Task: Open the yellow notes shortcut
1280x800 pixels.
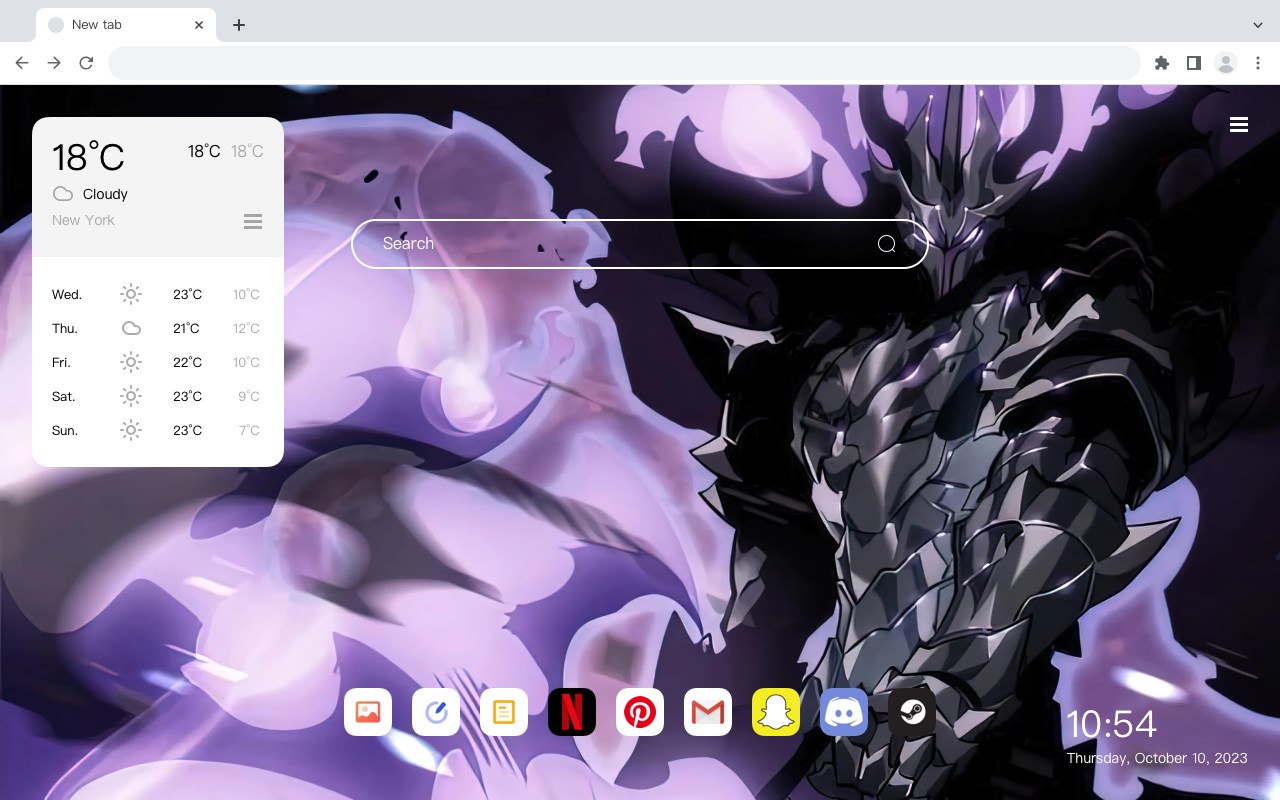Action: [504, 712]
